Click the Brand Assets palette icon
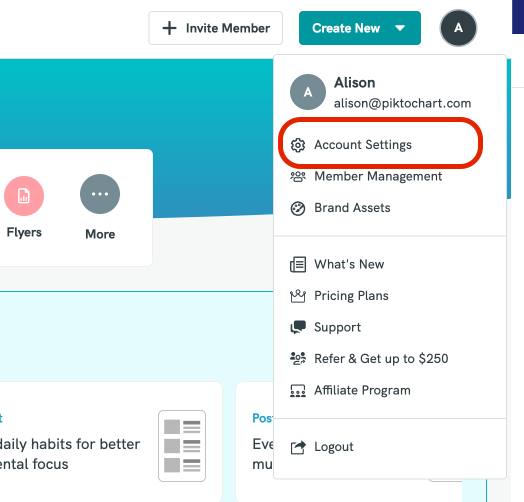Screen dimensions: 524x502 pyautogui.click(x=297, y=209)
